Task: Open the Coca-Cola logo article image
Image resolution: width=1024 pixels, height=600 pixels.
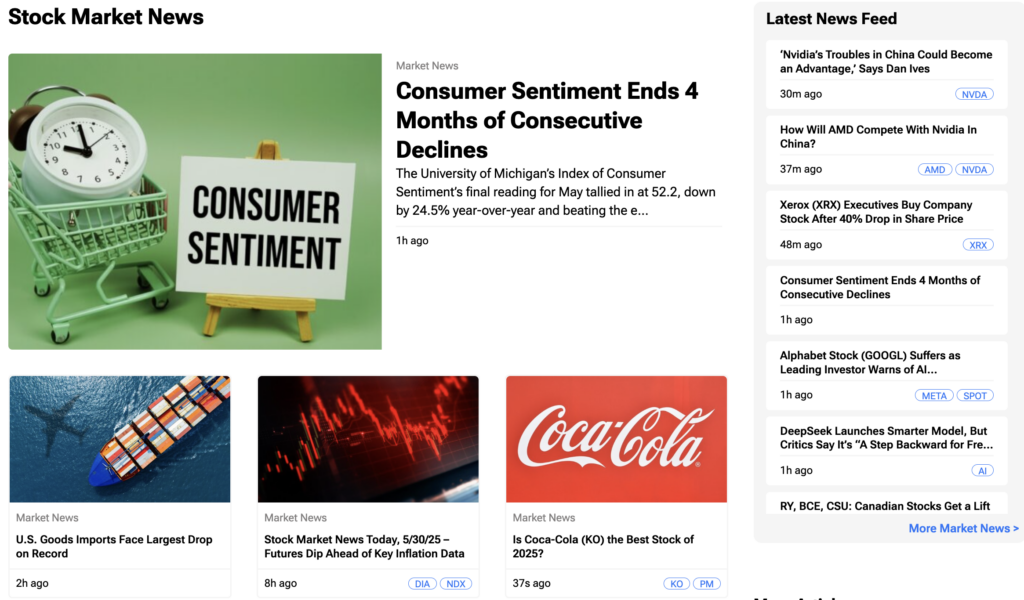Action: (616, 439)
